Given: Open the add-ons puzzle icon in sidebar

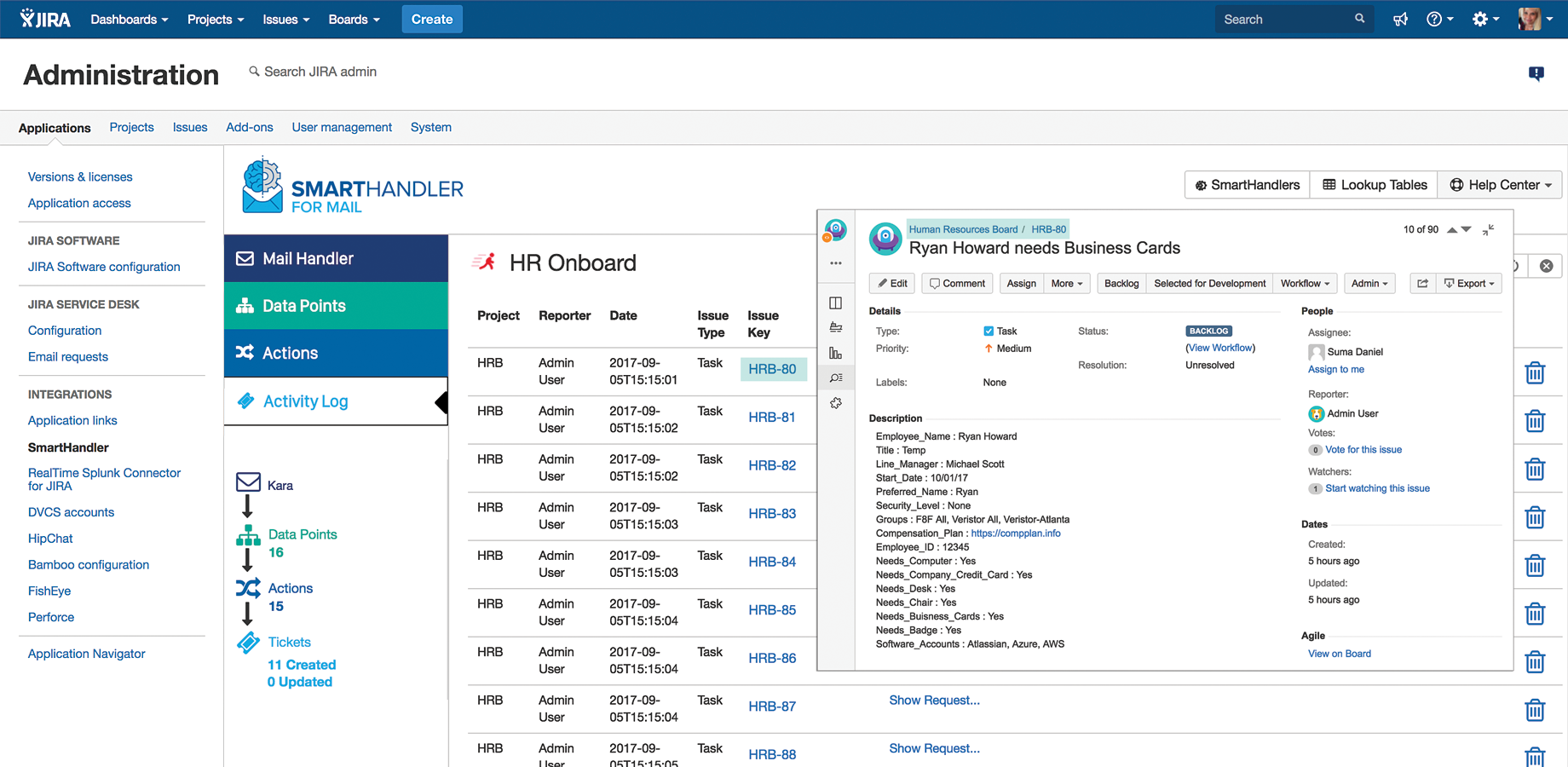Looking at the screenshot, I should (836, 403).
